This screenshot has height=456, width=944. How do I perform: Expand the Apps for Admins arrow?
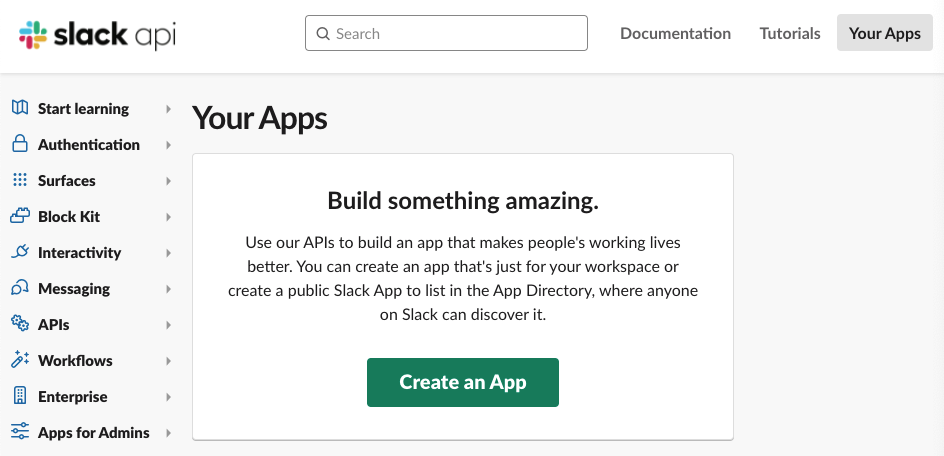[x=169, y=433]
